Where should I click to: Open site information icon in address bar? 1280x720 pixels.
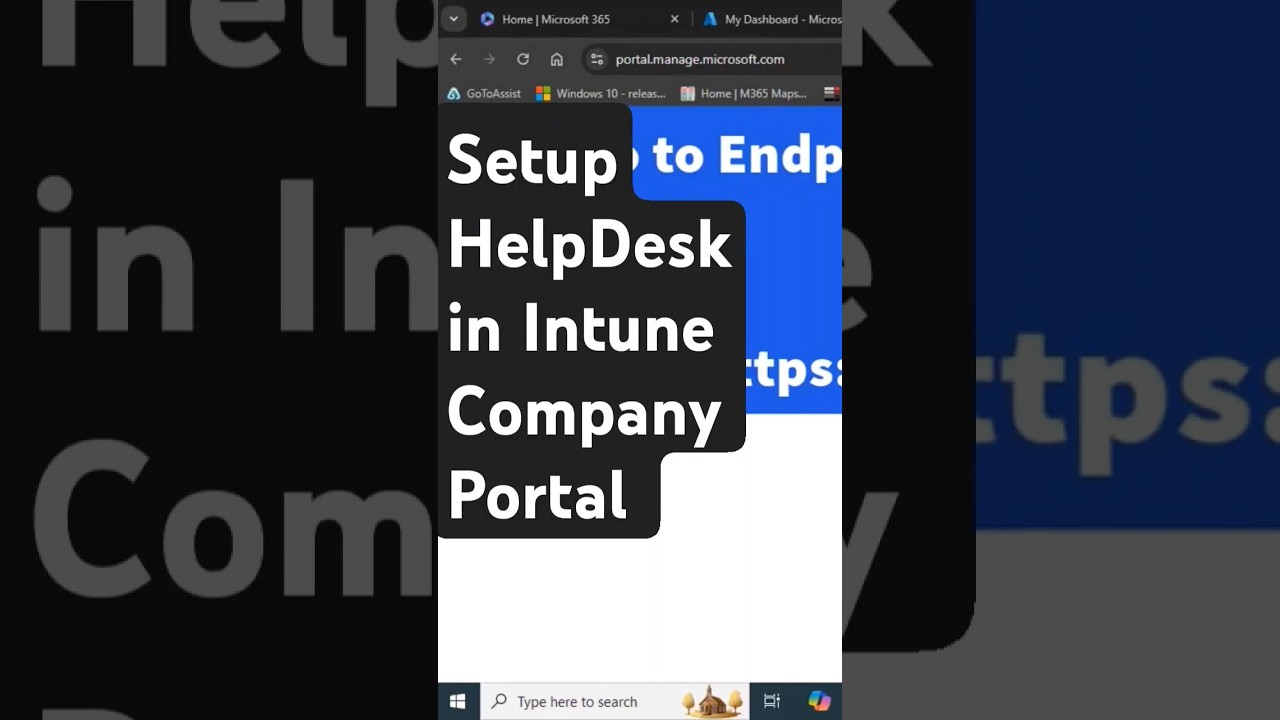[x=597, y=59]
